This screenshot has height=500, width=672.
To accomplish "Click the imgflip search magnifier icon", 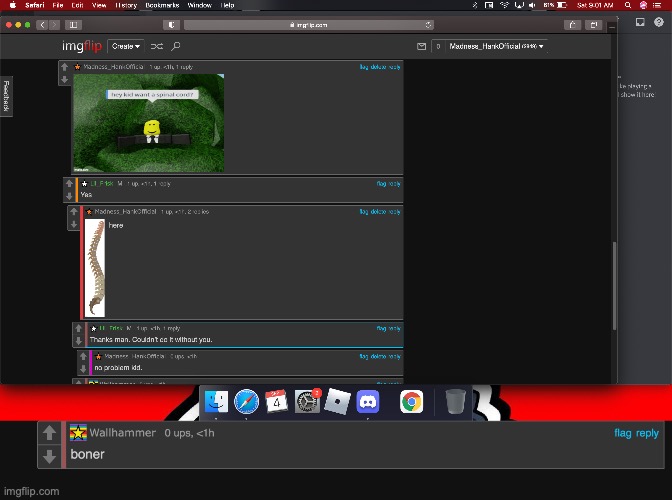I will (176, 46).
